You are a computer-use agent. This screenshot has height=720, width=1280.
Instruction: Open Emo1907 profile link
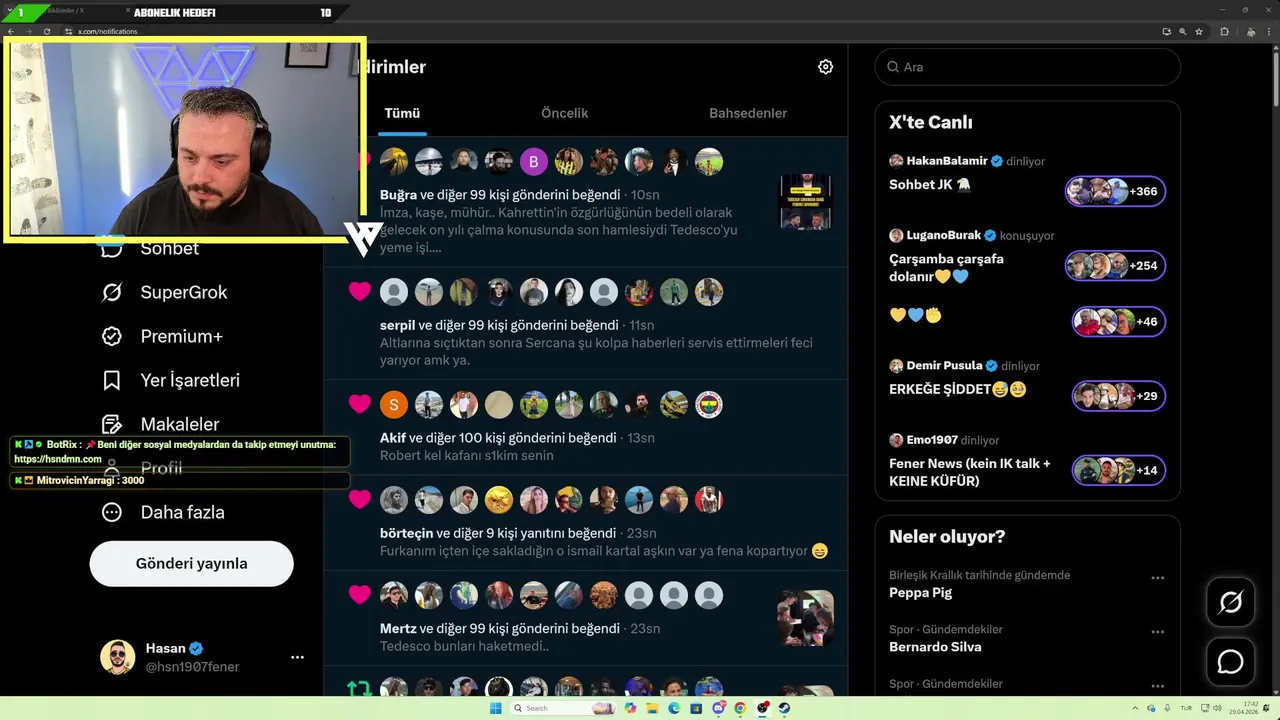(932, 439)
